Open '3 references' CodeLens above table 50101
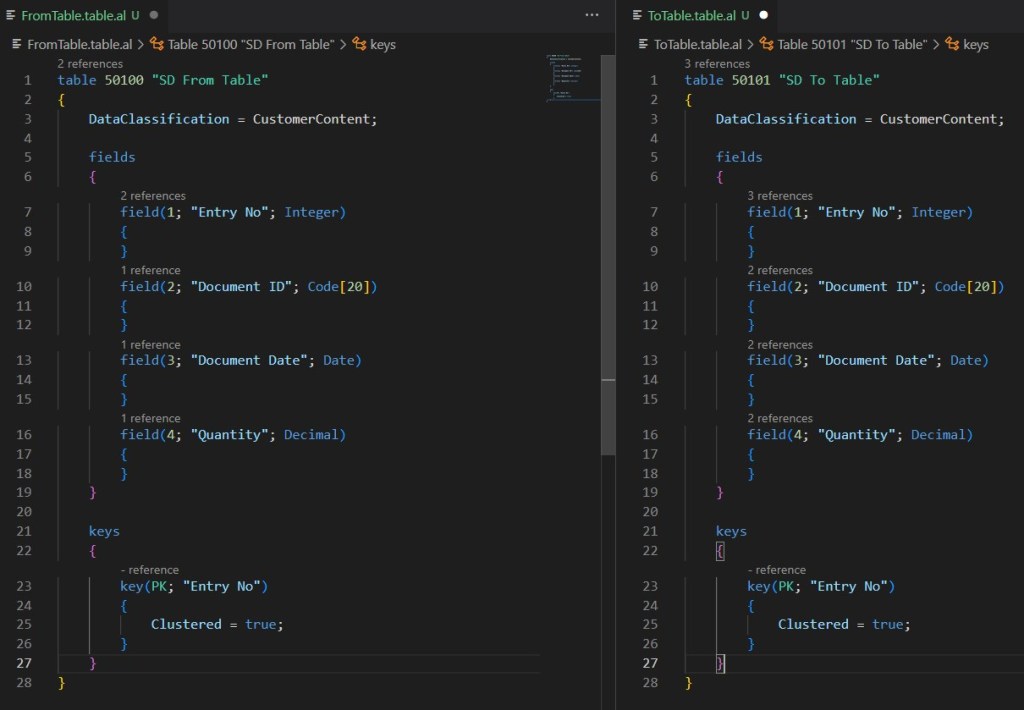The height and width of the screenshot is (710, 1024). [x=716, y=64]
